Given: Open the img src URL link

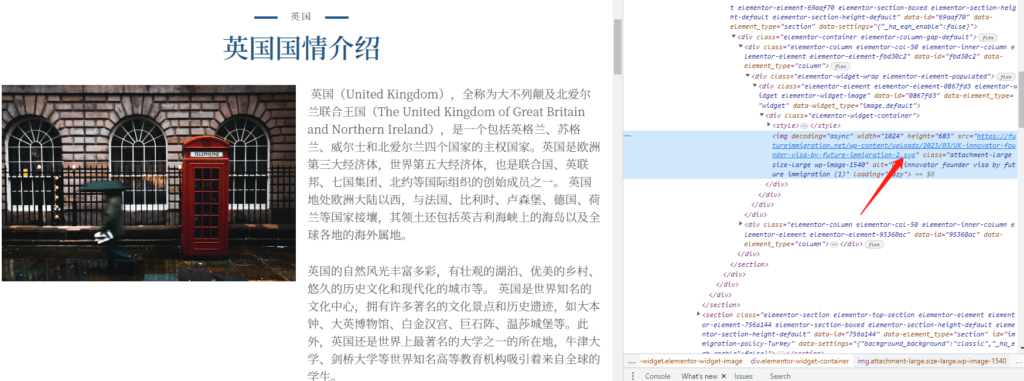Looking at the screenshot, I should pos(894,146).
